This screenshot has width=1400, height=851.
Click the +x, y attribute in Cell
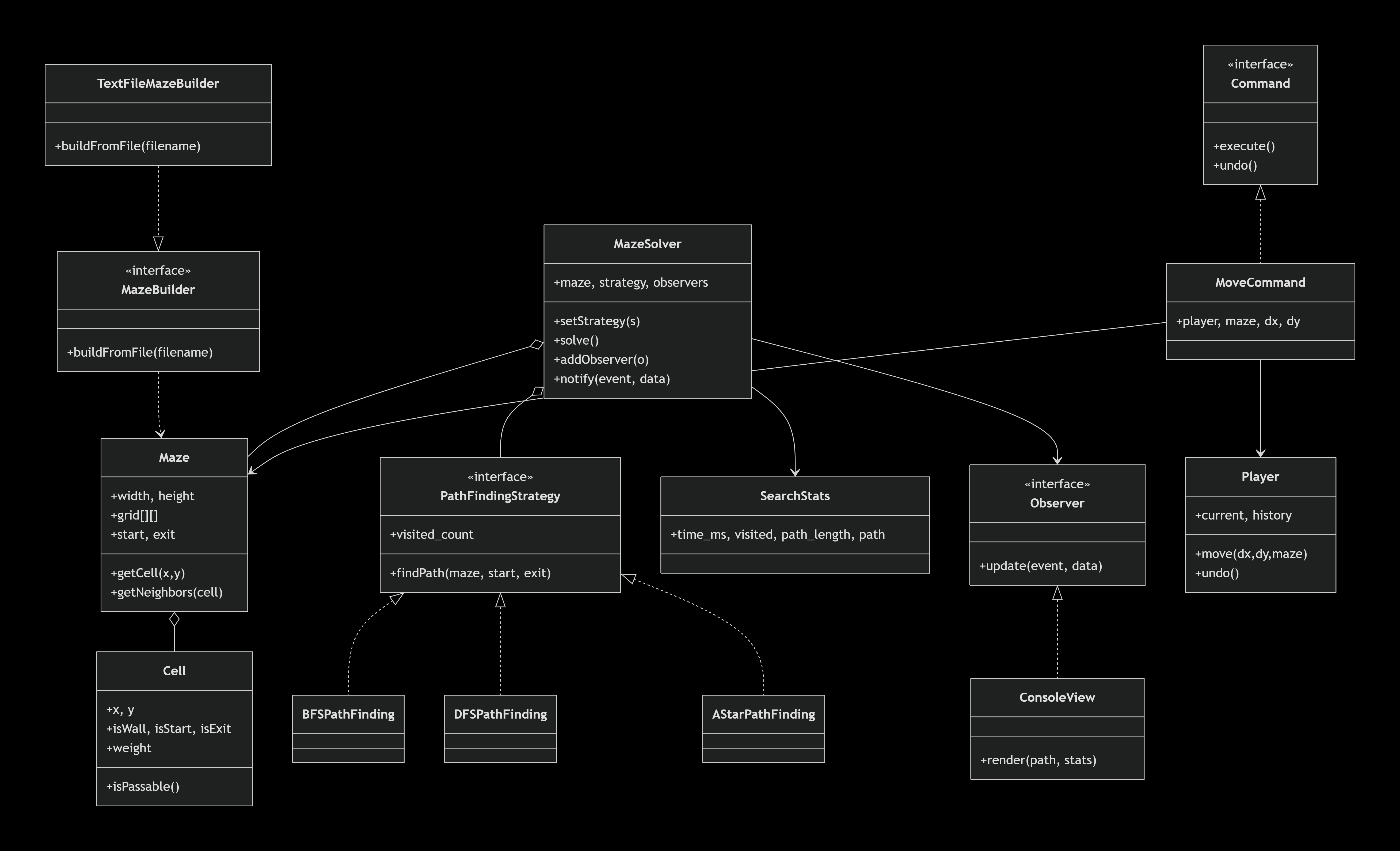[x=120, y=709]
